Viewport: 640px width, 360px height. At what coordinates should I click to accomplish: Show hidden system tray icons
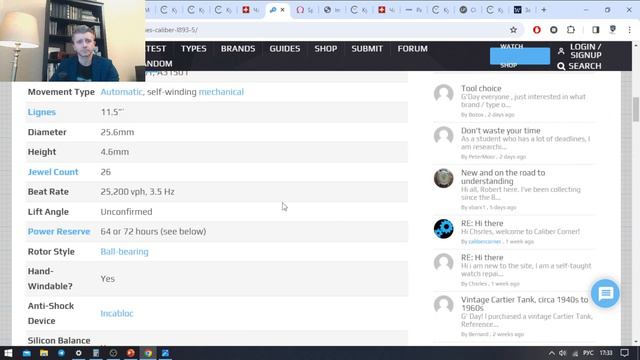tap(551, 353)
